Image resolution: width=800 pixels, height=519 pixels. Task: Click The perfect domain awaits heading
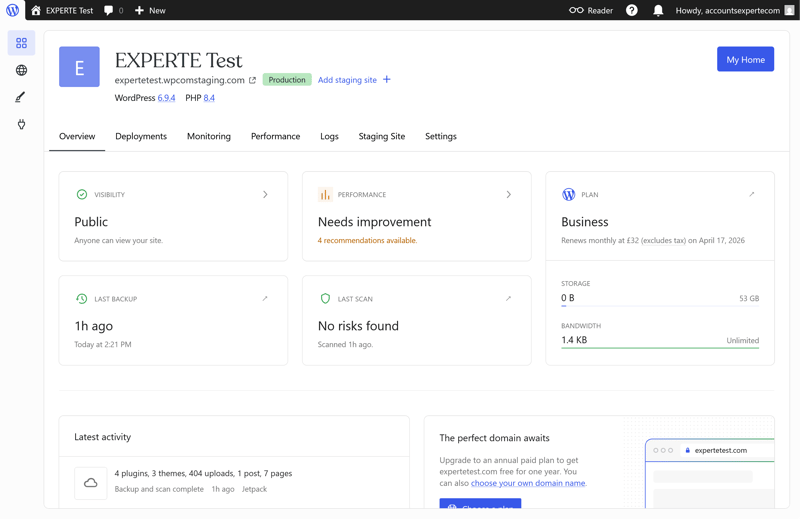click(x=494, y=438)
